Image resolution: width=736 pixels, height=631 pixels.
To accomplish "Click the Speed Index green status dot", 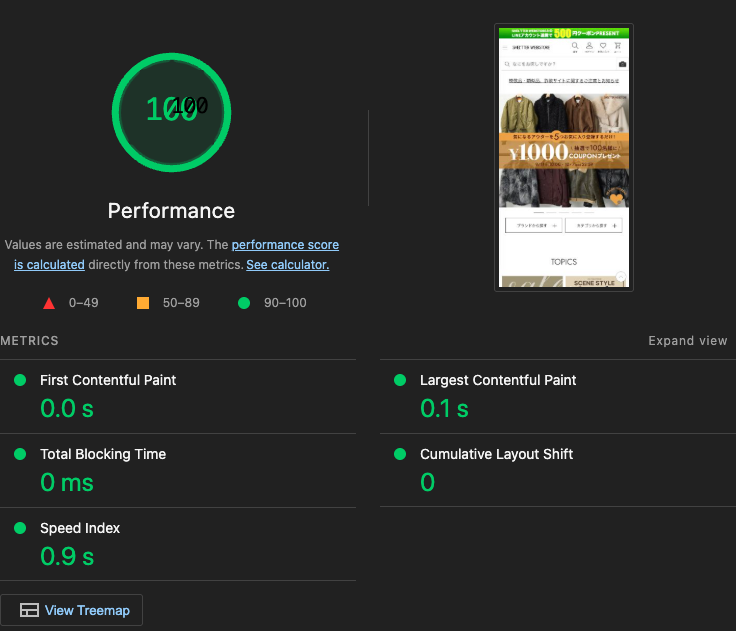I will pyautogui.click(x=20, y=528).
